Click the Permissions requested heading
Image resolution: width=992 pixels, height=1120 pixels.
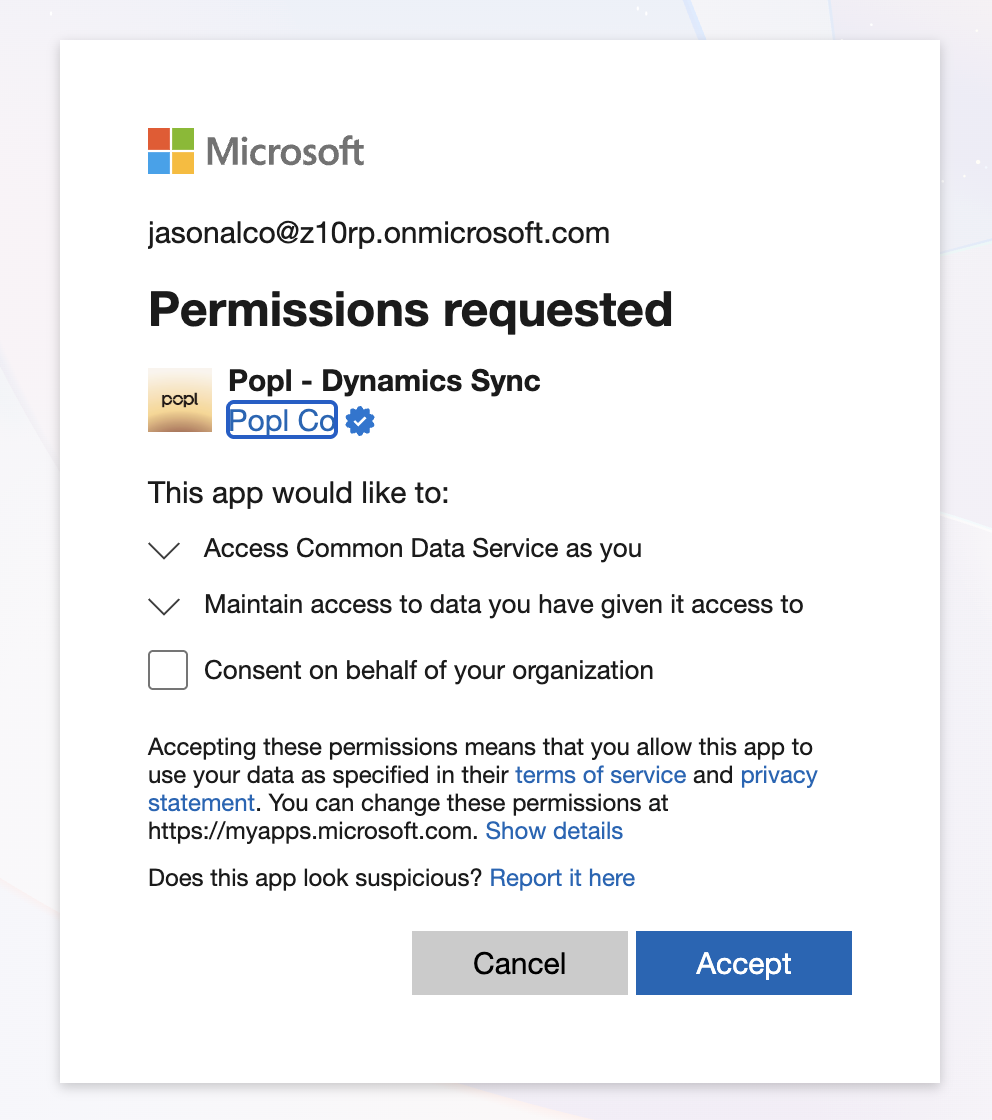point(410,310)
